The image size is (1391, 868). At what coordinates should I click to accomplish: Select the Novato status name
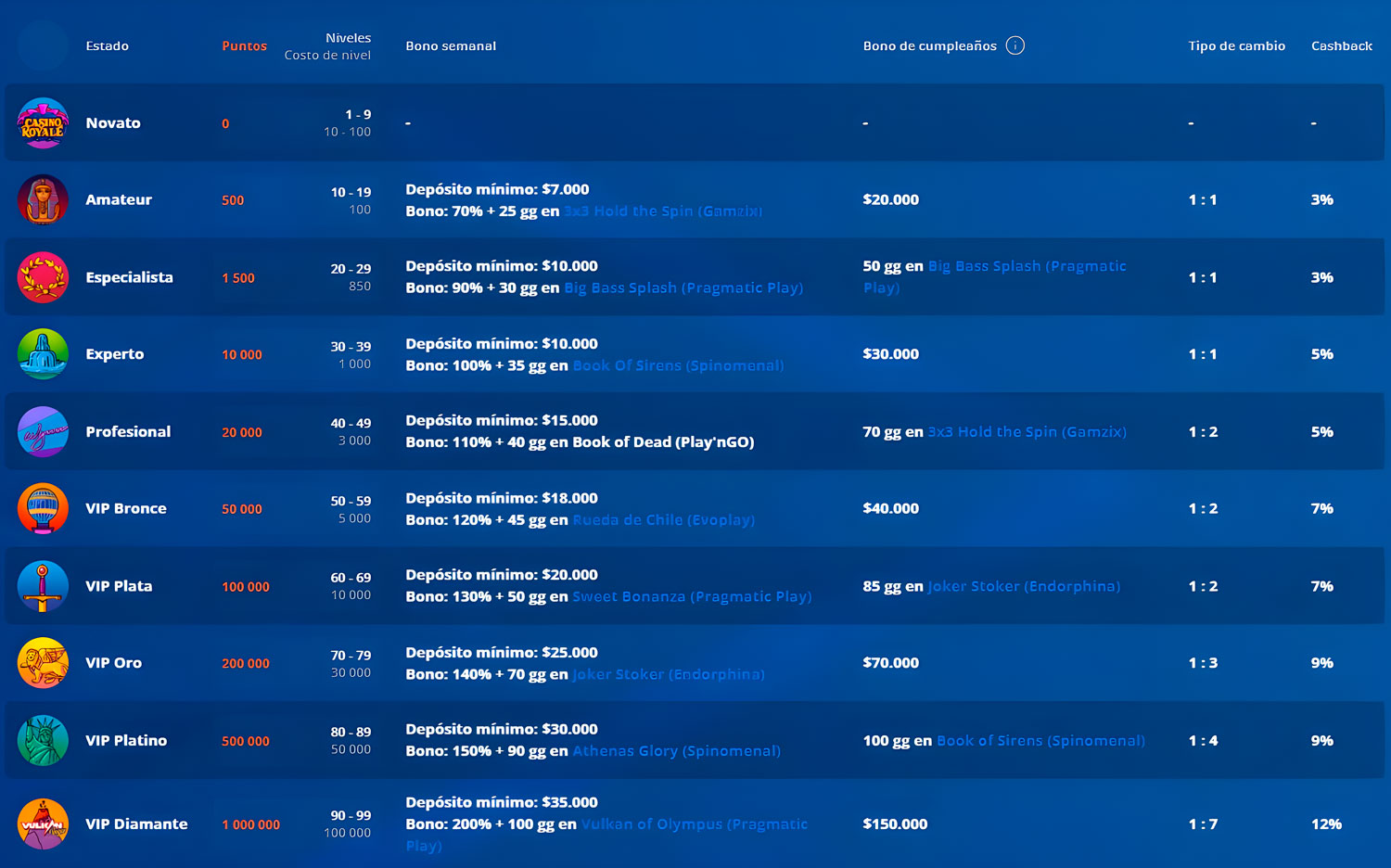click(x=113, y=122)
